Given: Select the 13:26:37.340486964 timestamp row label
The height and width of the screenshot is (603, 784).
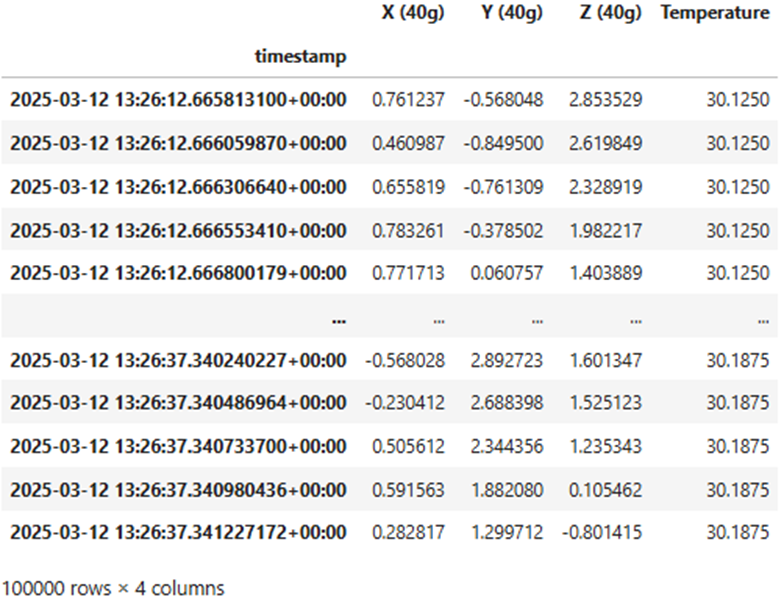Looking at the screenshot, I should click(x=178, y=403).
